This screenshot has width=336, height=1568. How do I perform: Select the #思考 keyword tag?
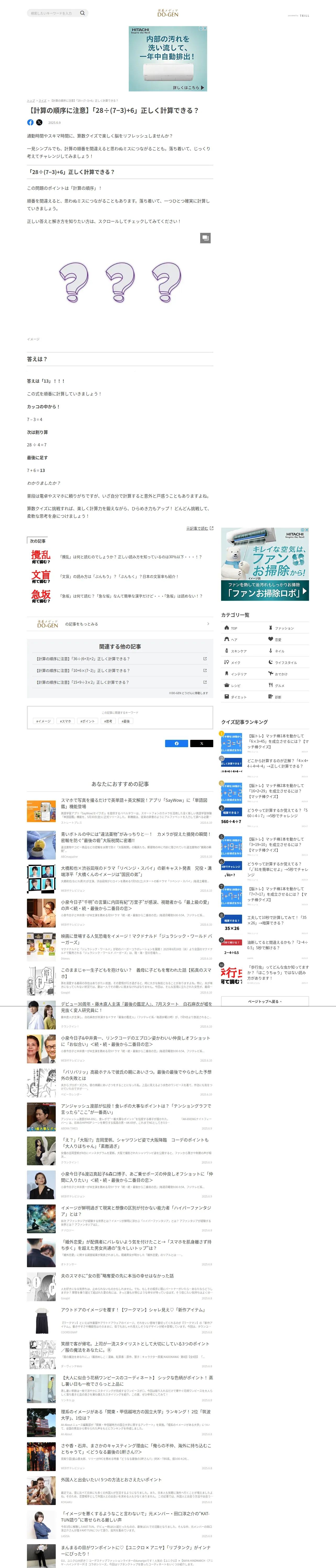108,721
